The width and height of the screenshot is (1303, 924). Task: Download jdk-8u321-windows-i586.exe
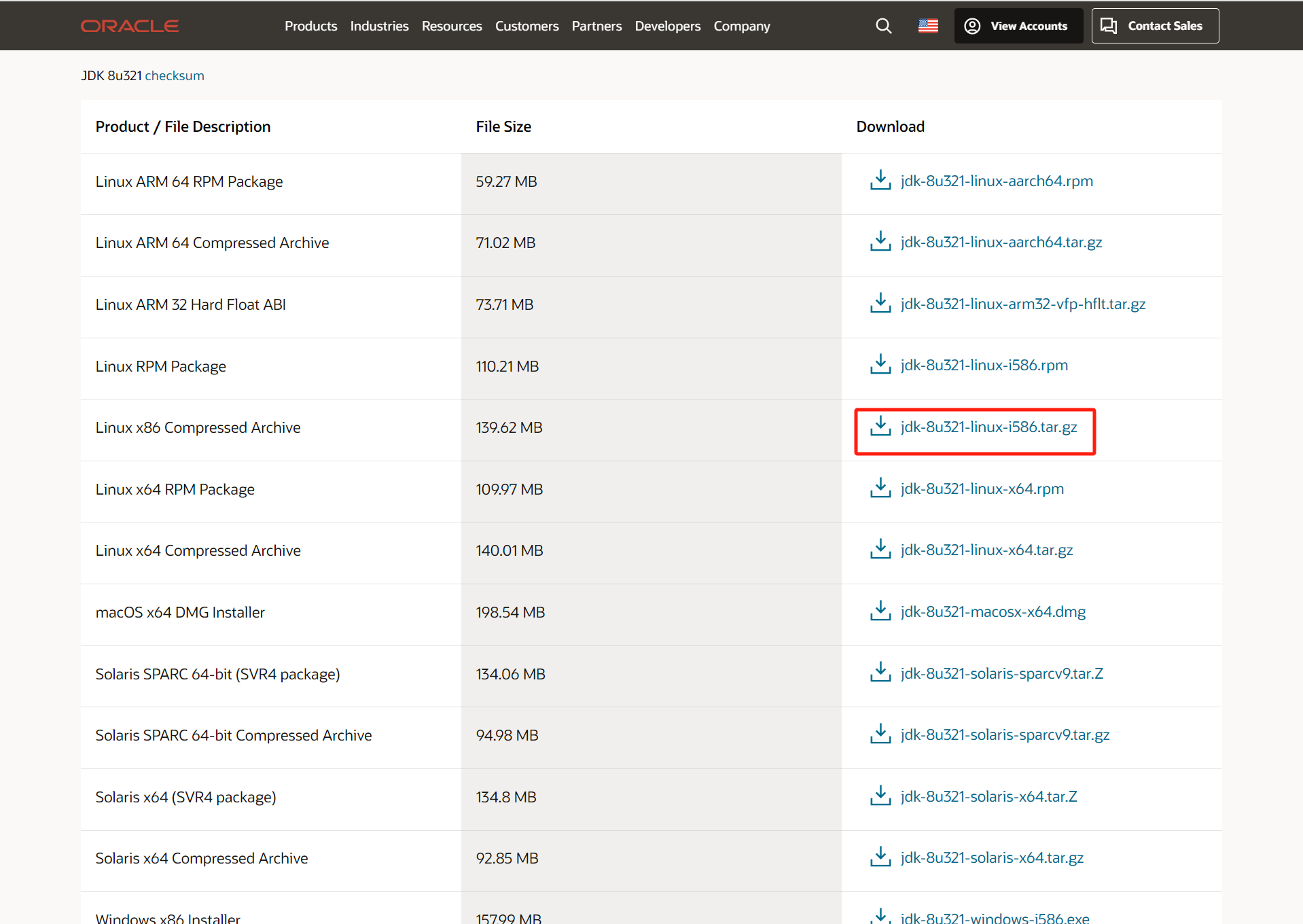click(995, 917)
